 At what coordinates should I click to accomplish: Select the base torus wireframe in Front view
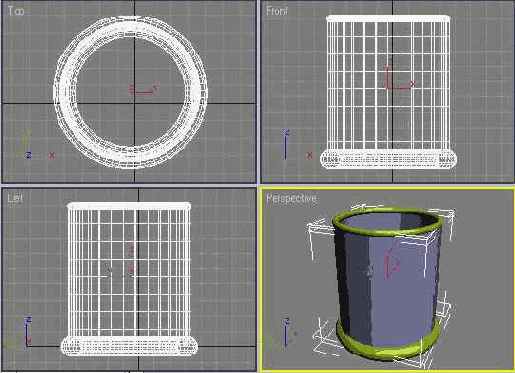[x=388, y=159]
